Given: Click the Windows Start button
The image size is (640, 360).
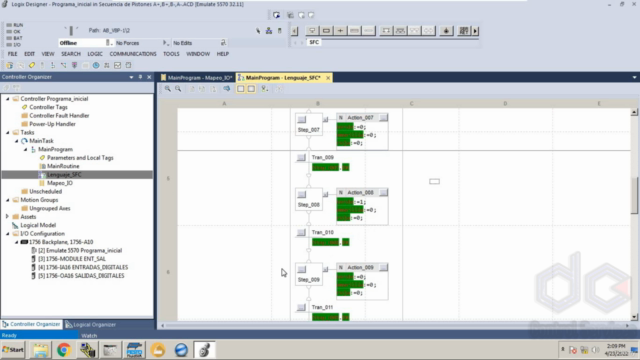Looking at the screenshot, I should tap(13, 350).
